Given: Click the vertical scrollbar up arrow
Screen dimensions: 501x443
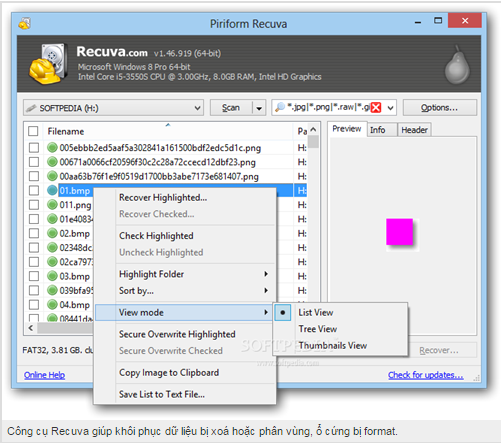Looking at the screenshot, I should click(313, 129).
